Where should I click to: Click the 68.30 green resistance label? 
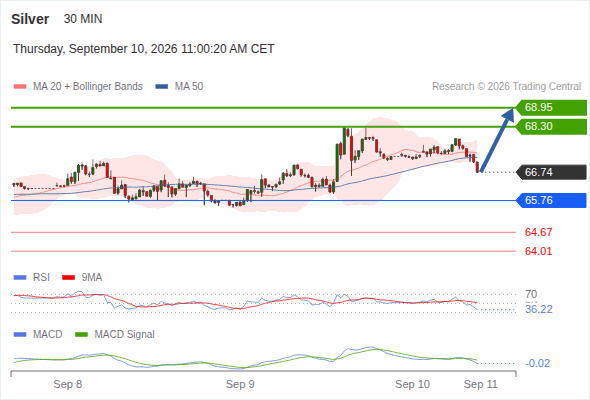(551, 126)
